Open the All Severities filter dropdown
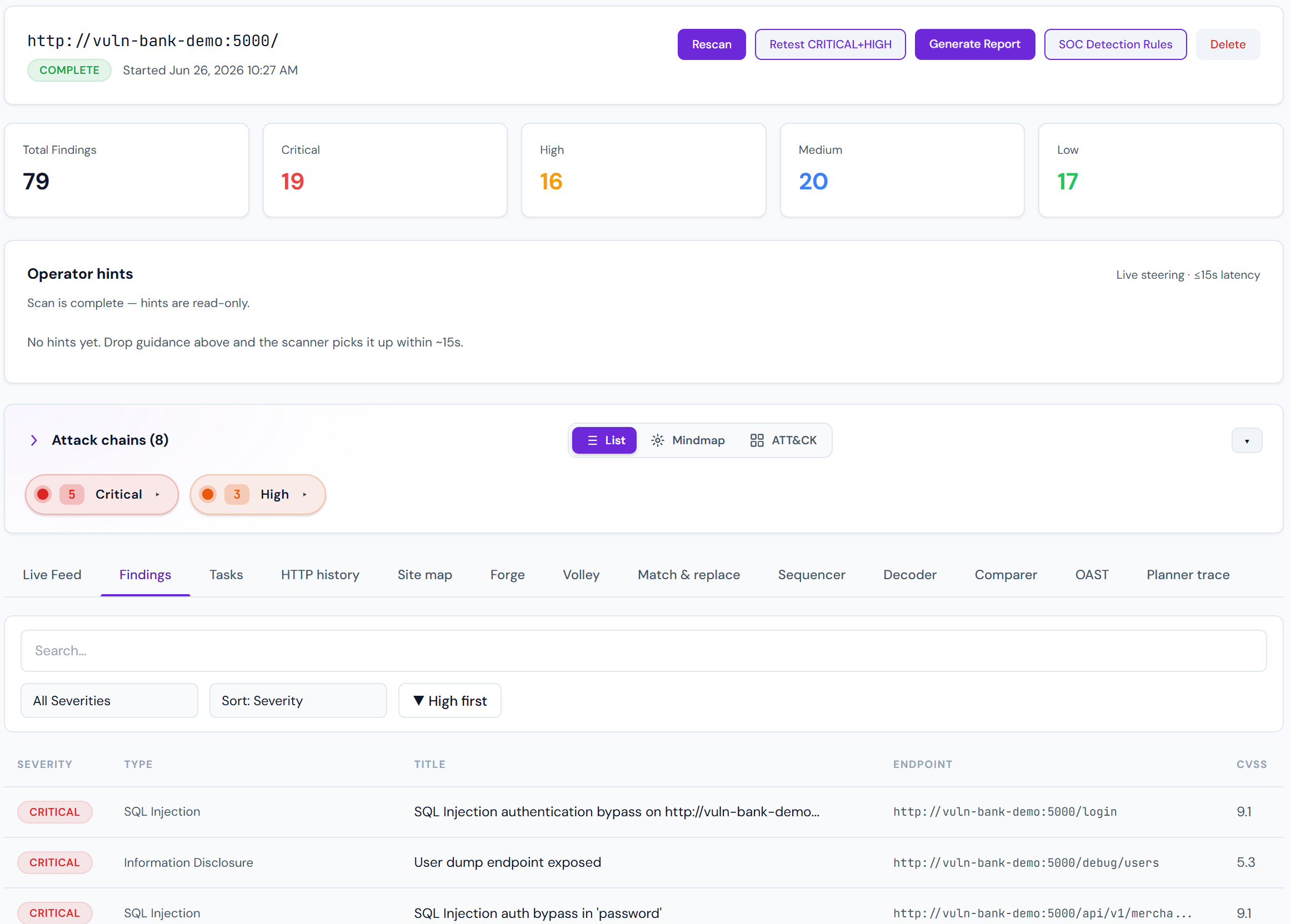 pyautogui.click(x=109, y=700)
